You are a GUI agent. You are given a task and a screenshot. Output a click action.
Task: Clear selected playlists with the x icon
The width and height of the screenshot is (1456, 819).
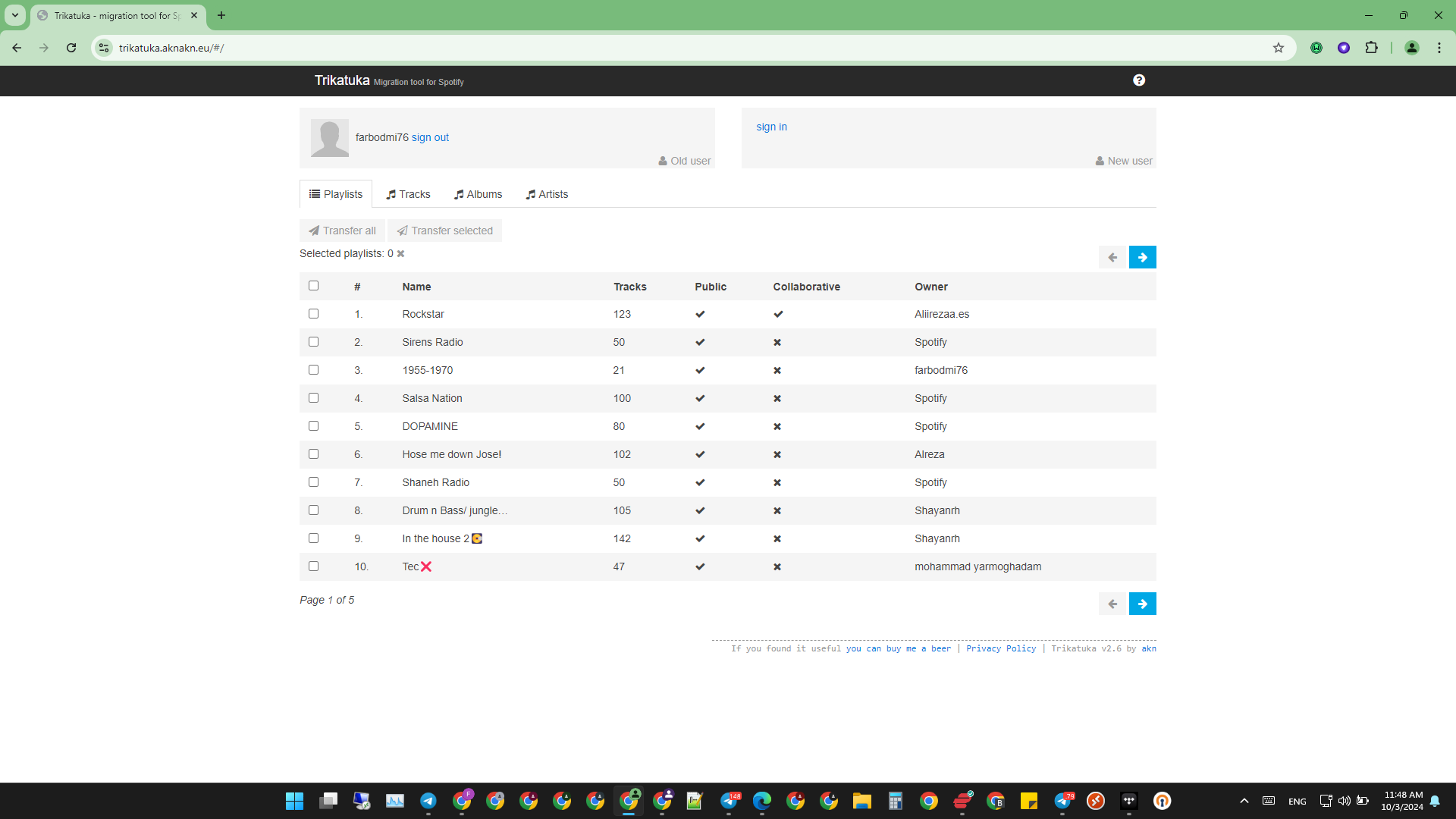click(x=400, y=254)
